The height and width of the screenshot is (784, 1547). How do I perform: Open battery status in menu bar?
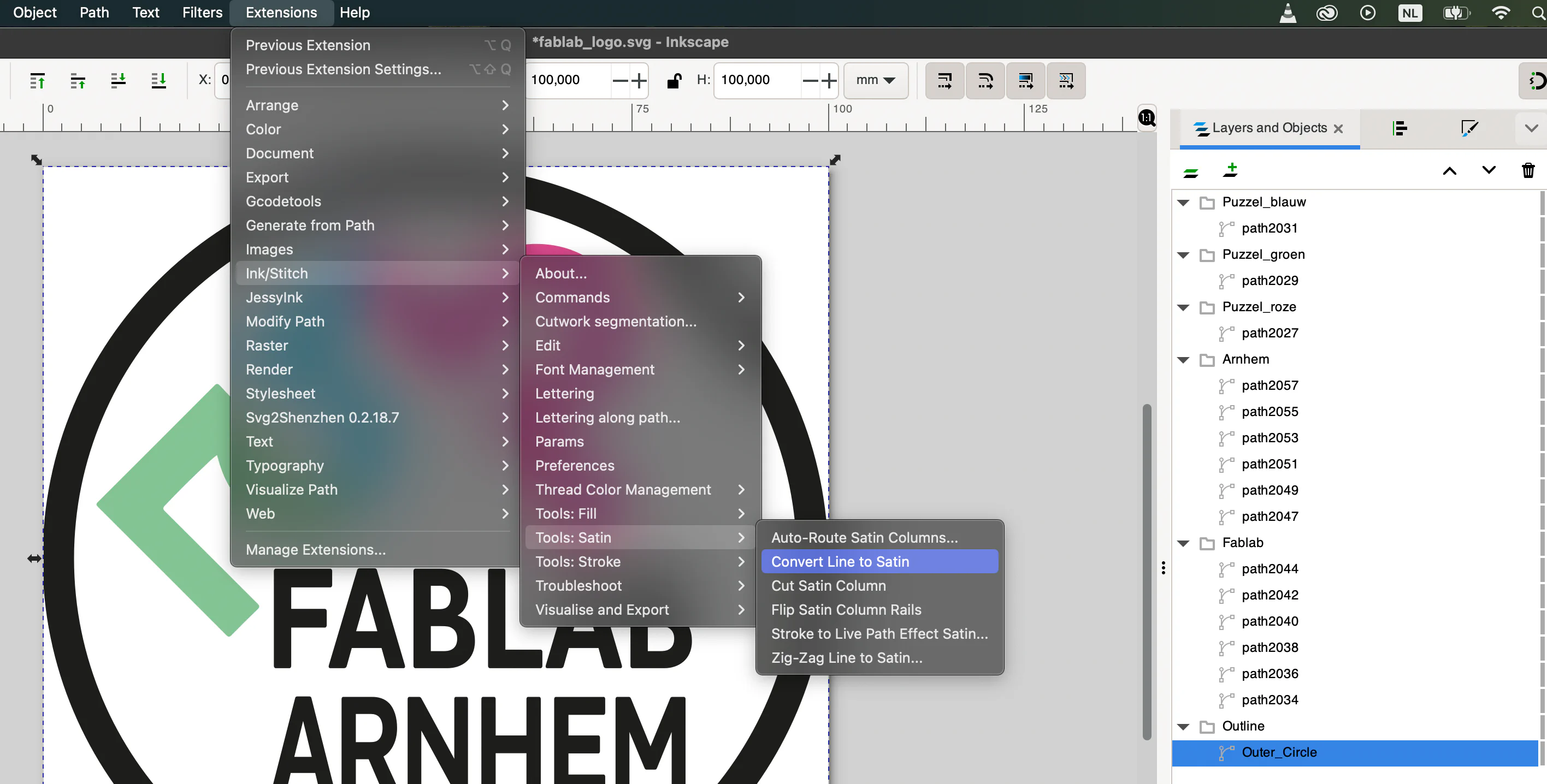(x=1456, y=13)
